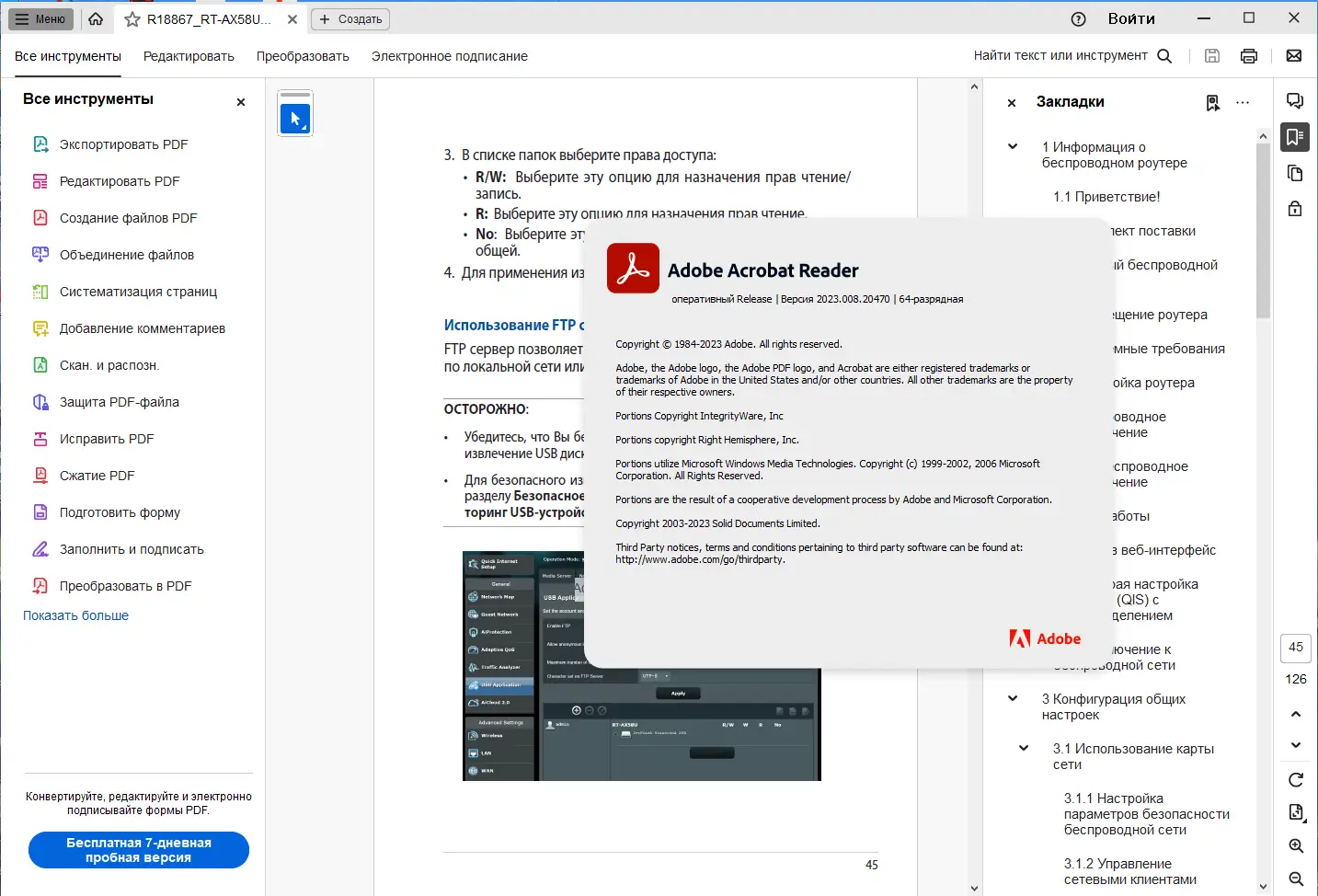Click the router FTP settings screenshot image
The height and width of the screenshot is (896, 1318).
coord(641,666)
